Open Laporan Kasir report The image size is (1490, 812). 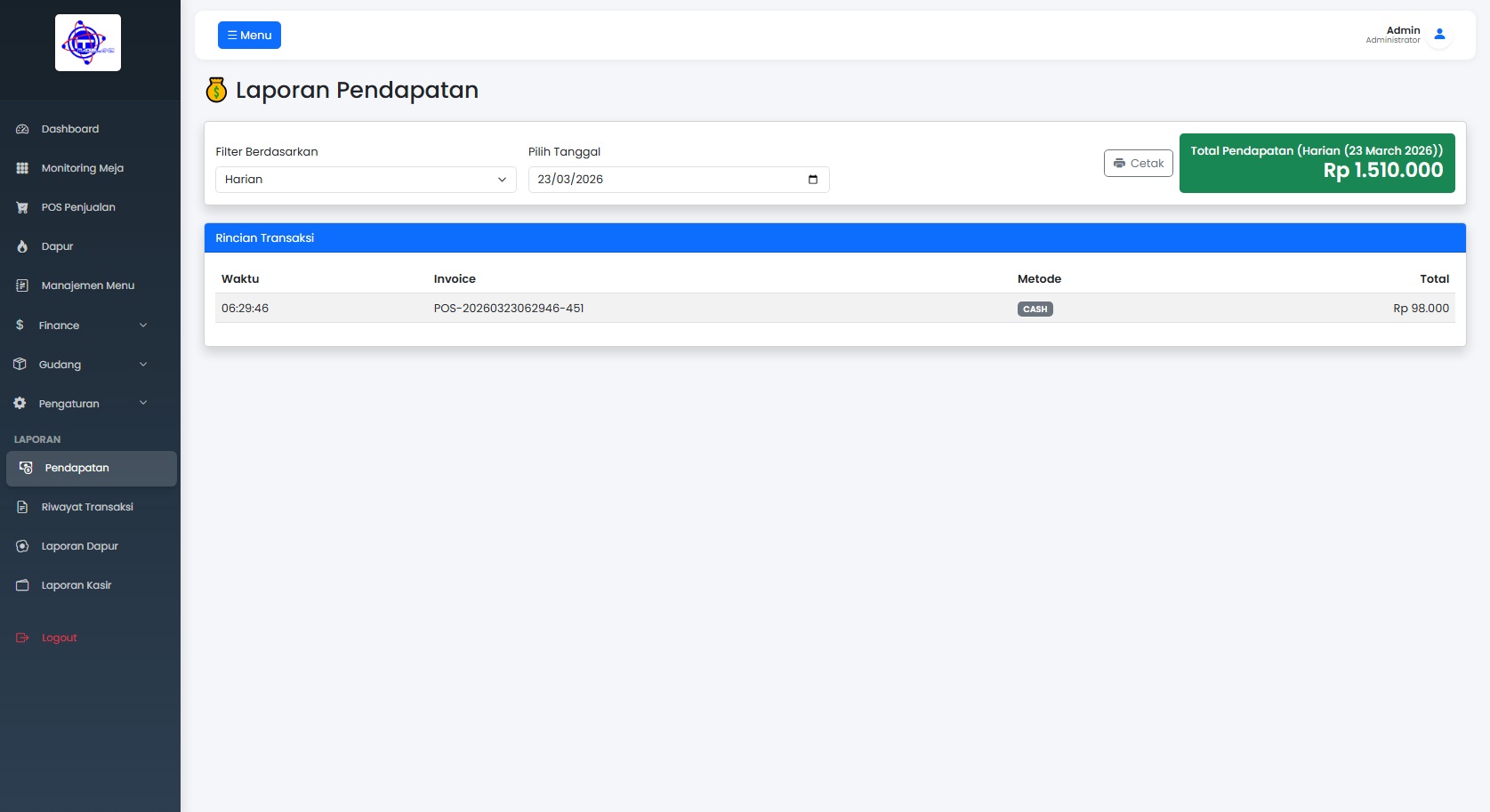77,585
